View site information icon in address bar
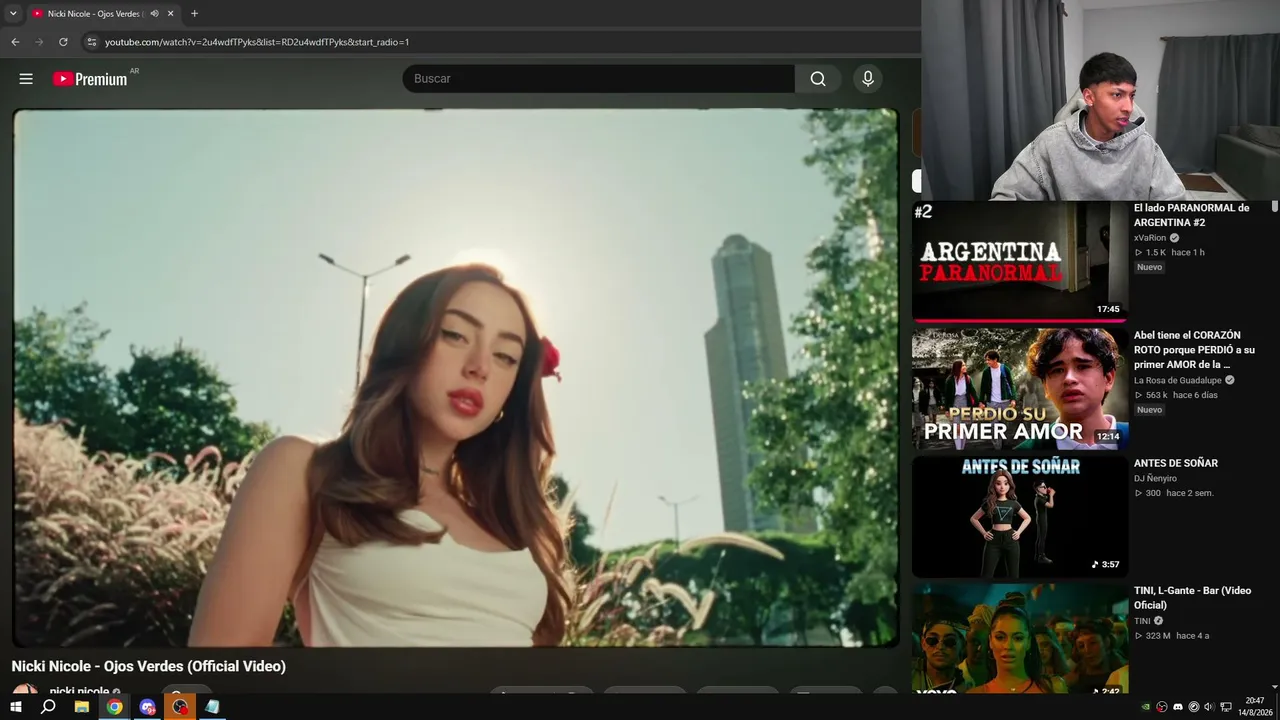 [x=91, y=42]
